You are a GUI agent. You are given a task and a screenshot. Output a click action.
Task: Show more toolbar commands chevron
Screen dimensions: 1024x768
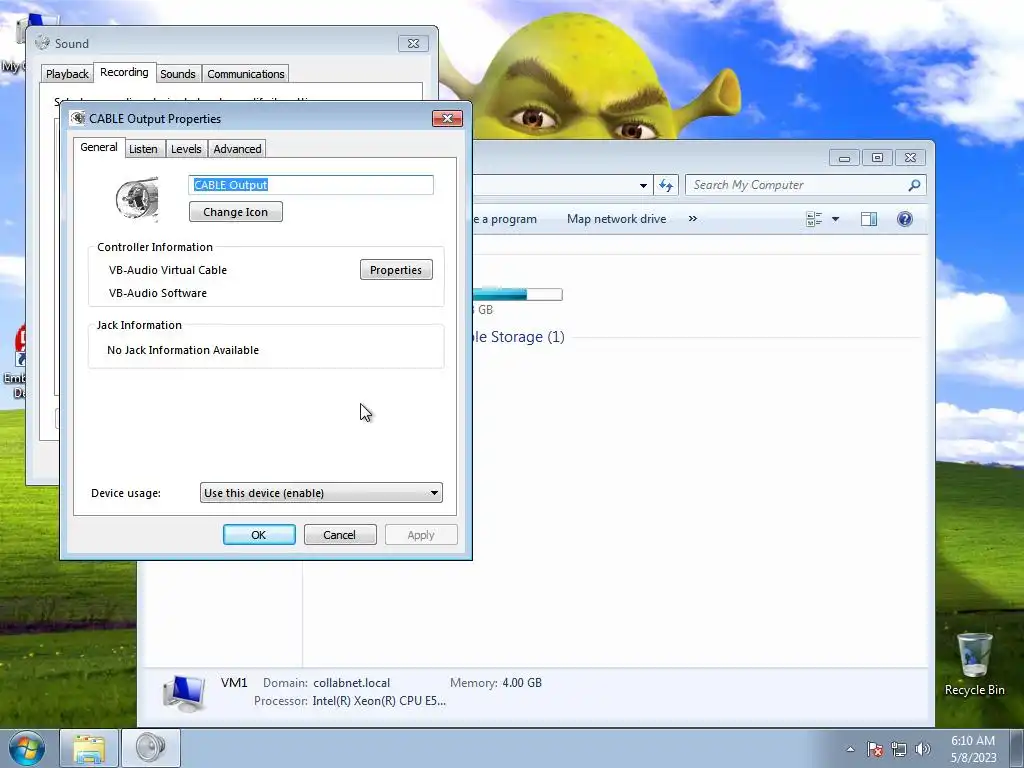(x=693, y=219)
